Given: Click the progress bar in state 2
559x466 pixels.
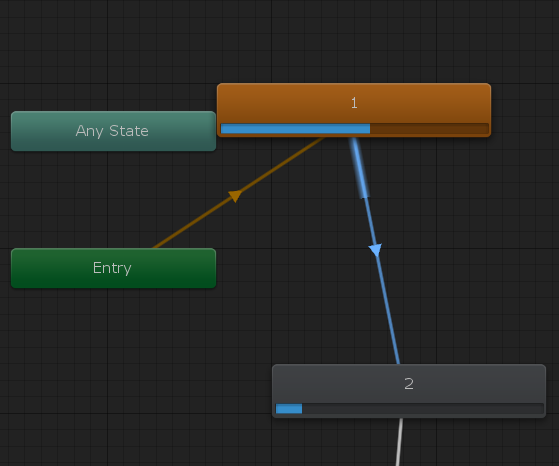Looking at the screenshot, I should [410, 409].
